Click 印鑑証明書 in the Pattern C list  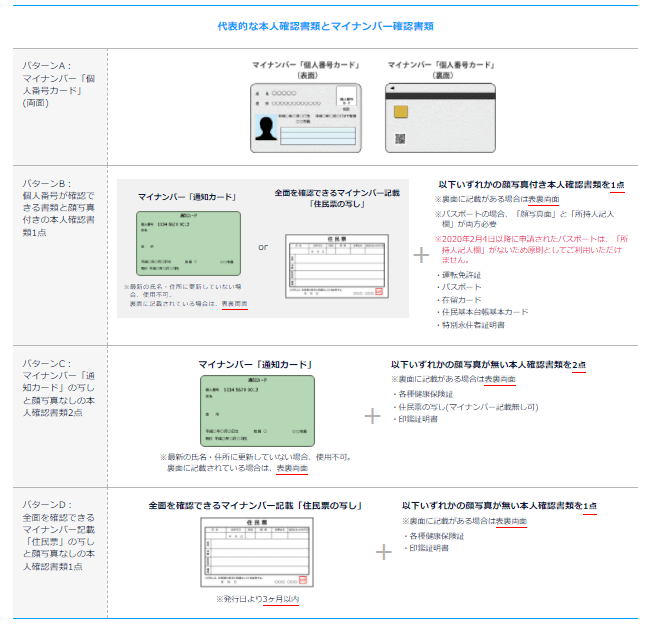pyautogui.click(x=415, y=419)
